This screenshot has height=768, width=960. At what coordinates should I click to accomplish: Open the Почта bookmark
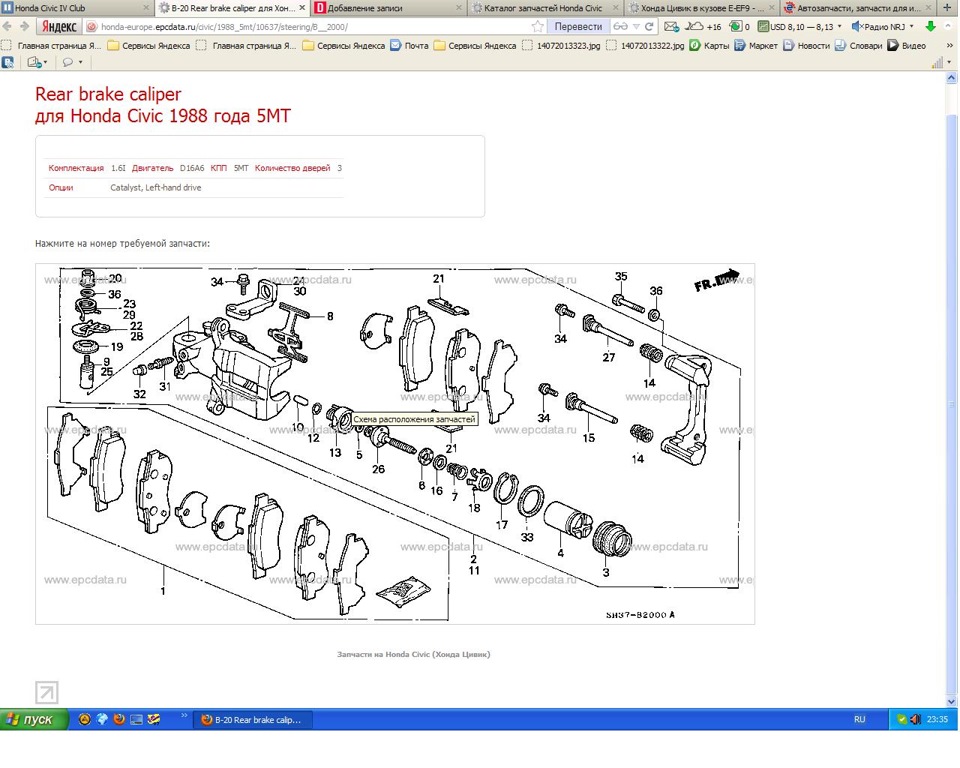pos(410,45)
